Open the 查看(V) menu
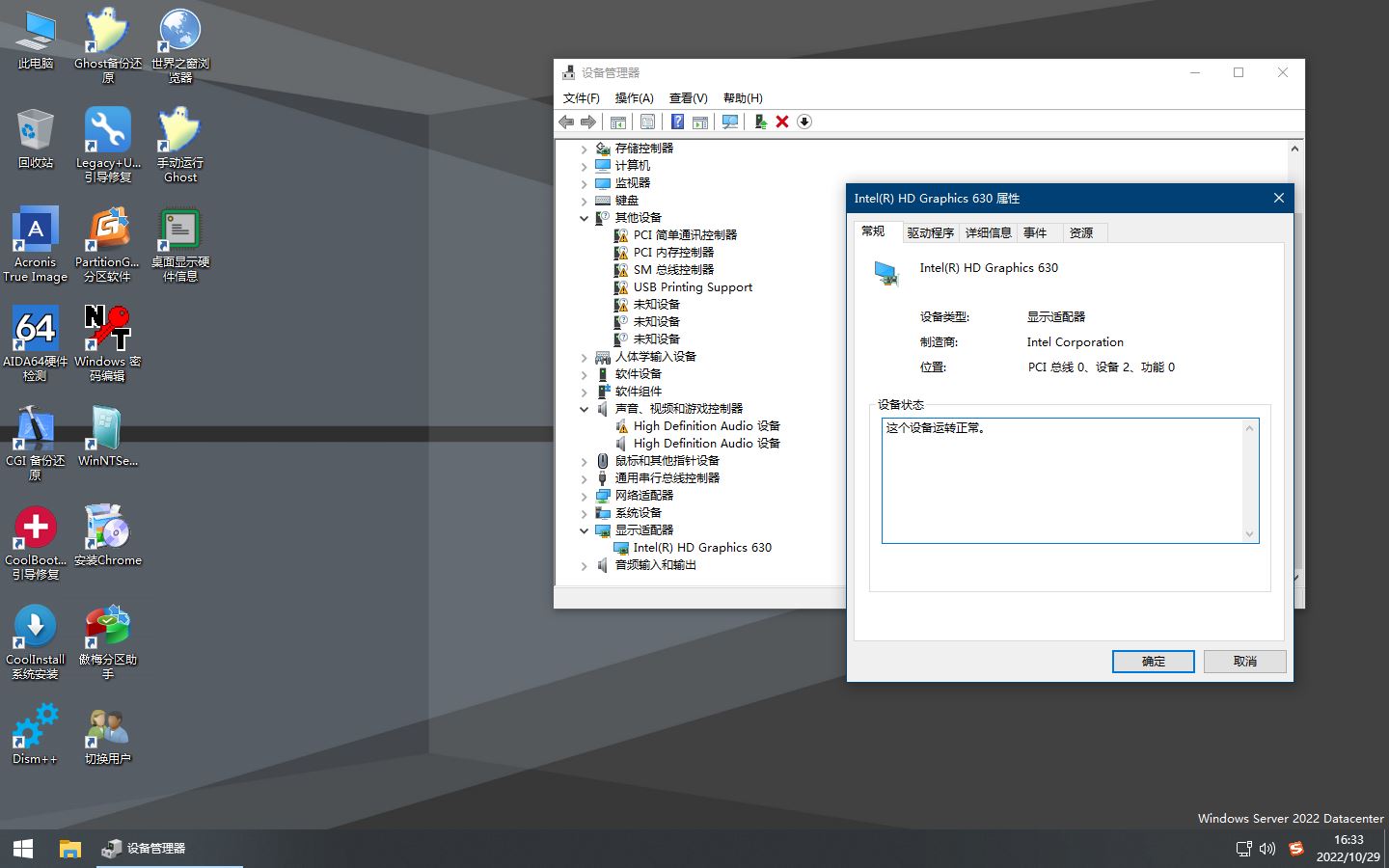Viewport: 1389px width, 868px height. click(x=689, y=98)
